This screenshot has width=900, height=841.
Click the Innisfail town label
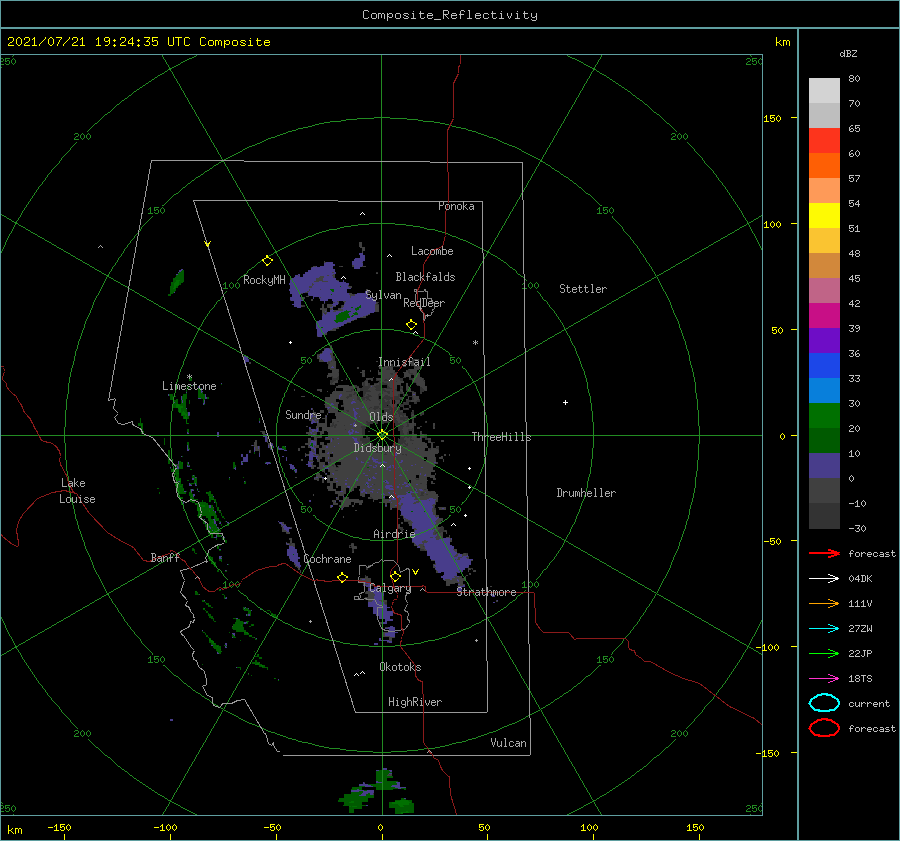point(404,362)
